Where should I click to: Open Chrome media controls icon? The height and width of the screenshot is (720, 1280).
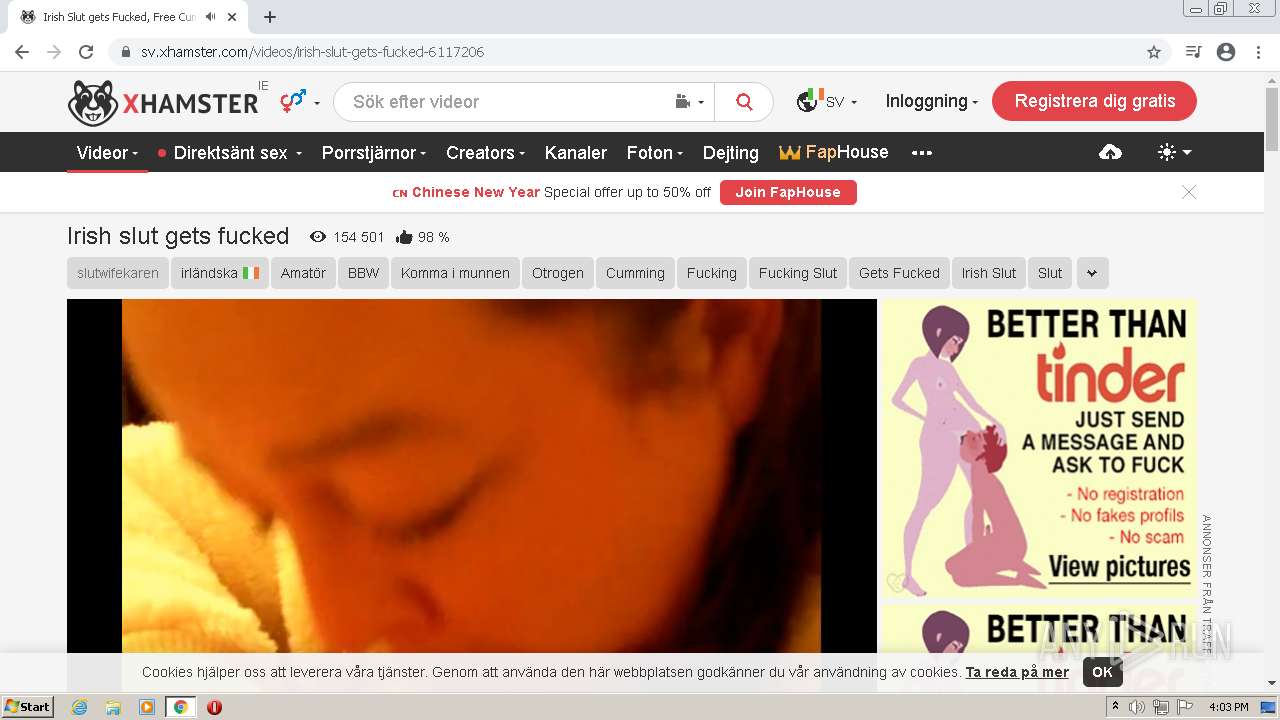pyautogui.click(x=1193, y=52)
